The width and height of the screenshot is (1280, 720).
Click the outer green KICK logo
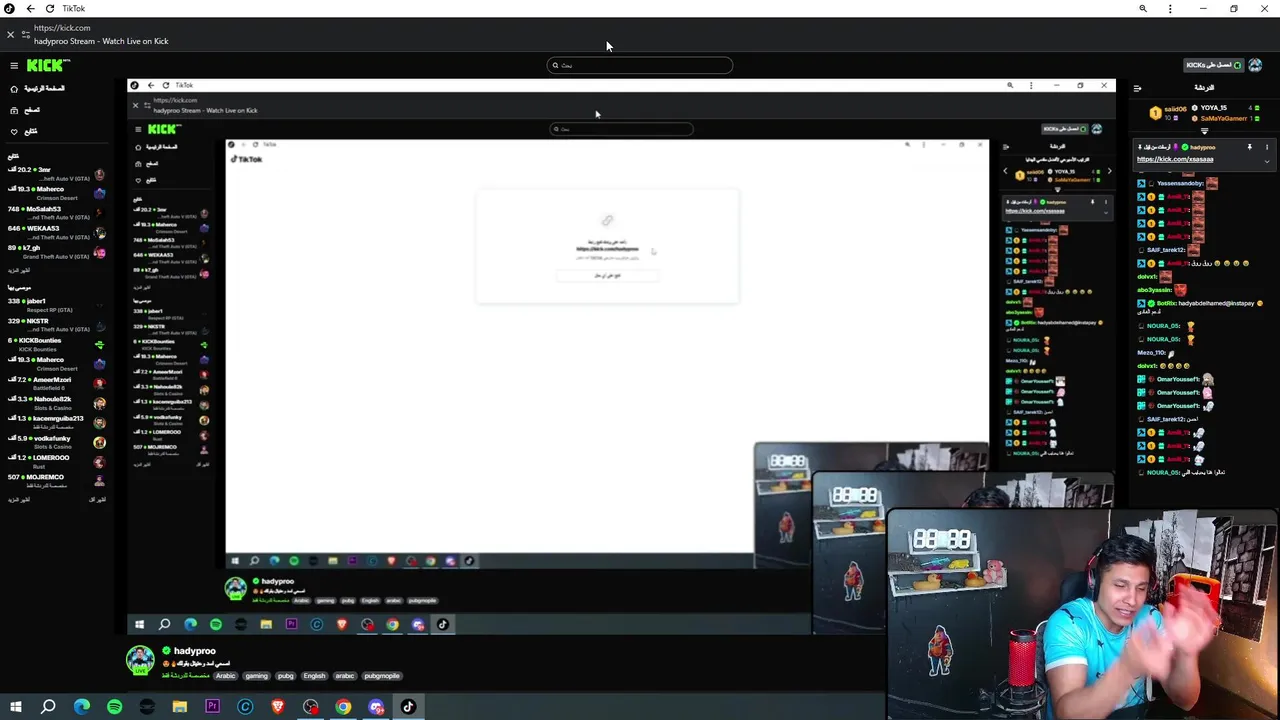[47, 65]
